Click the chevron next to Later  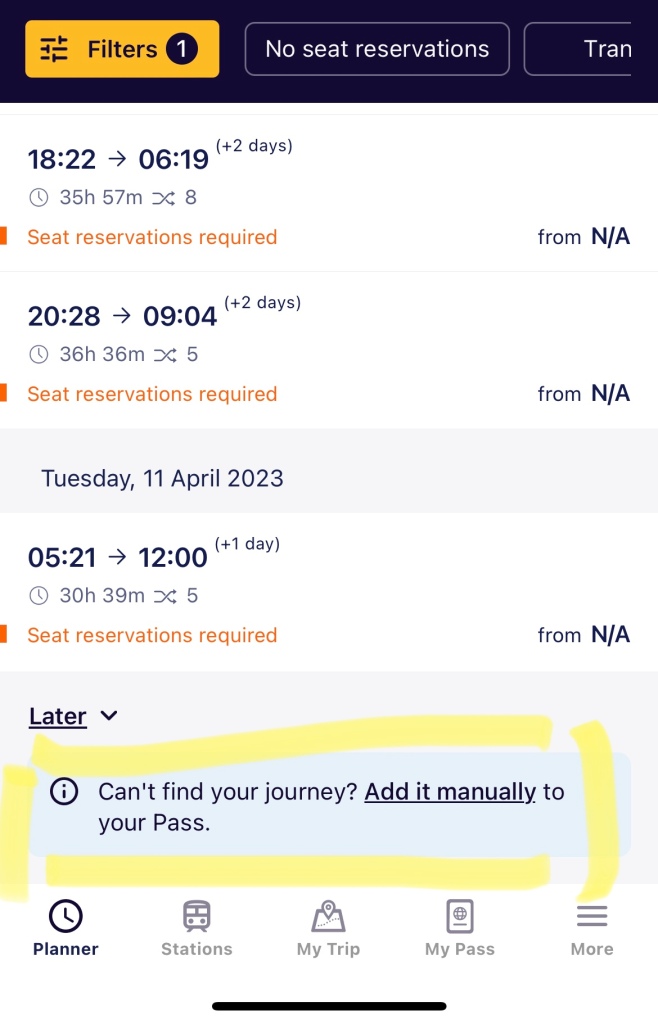109,716
